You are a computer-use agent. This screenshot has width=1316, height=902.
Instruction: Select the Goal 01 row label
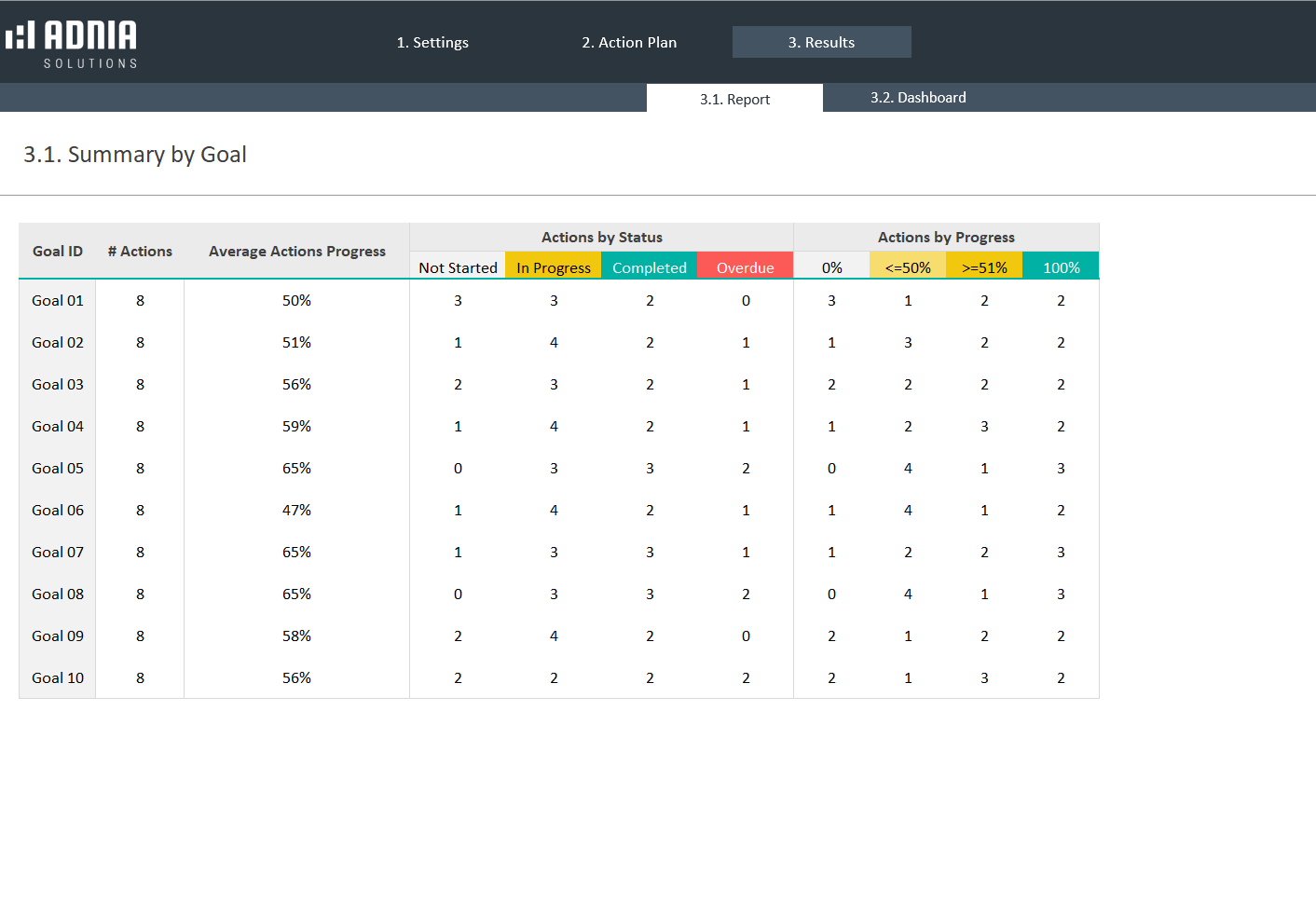tap(58, 301)
